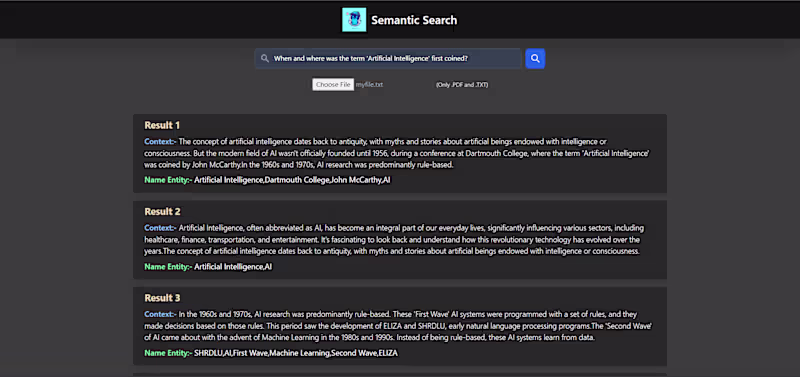This screenshot has height=377, width=800.
Task: Click the Choose File button
Action: 333,85
